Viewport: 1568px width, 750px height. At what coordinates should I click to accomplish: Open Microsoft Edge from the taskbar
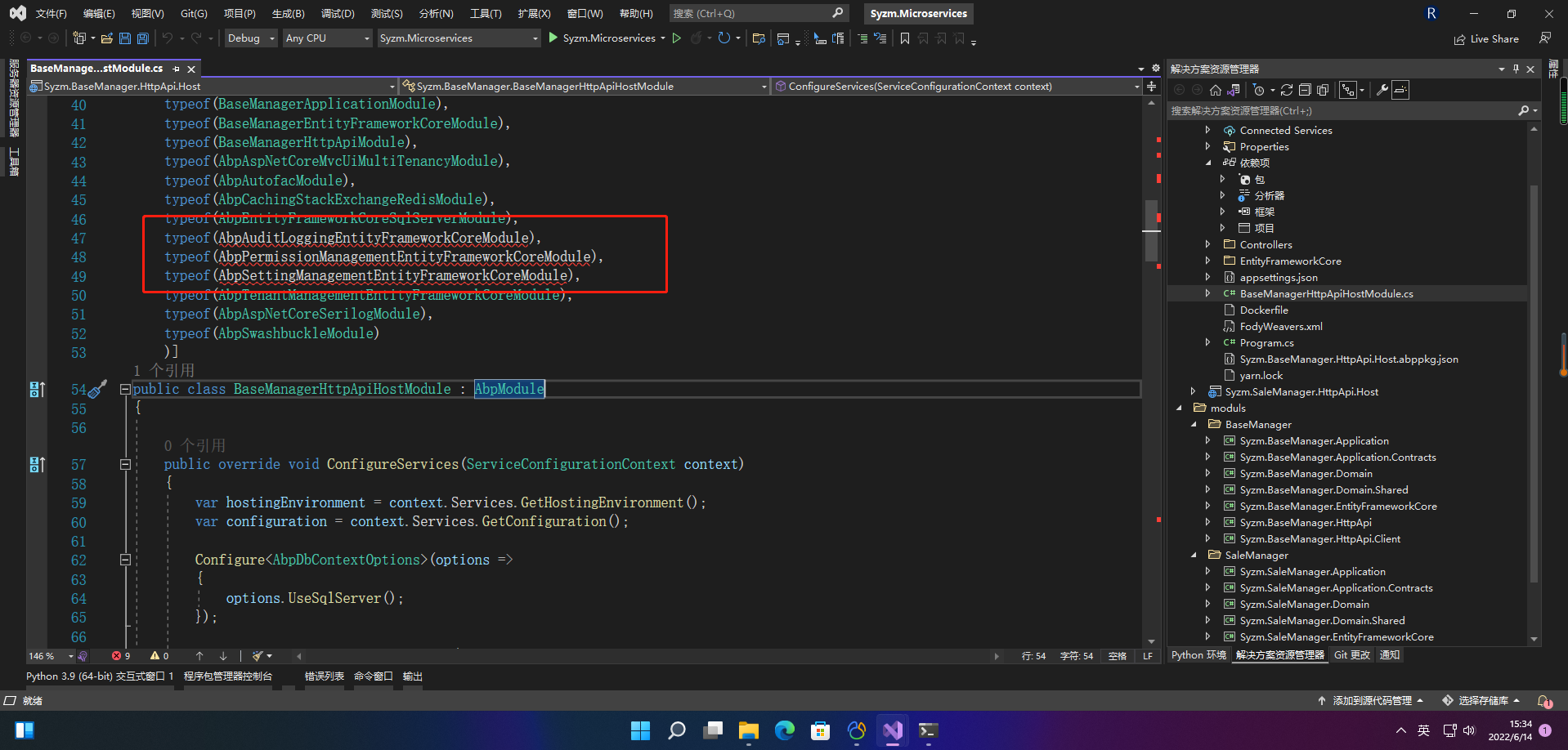click(x=784, y=730)
